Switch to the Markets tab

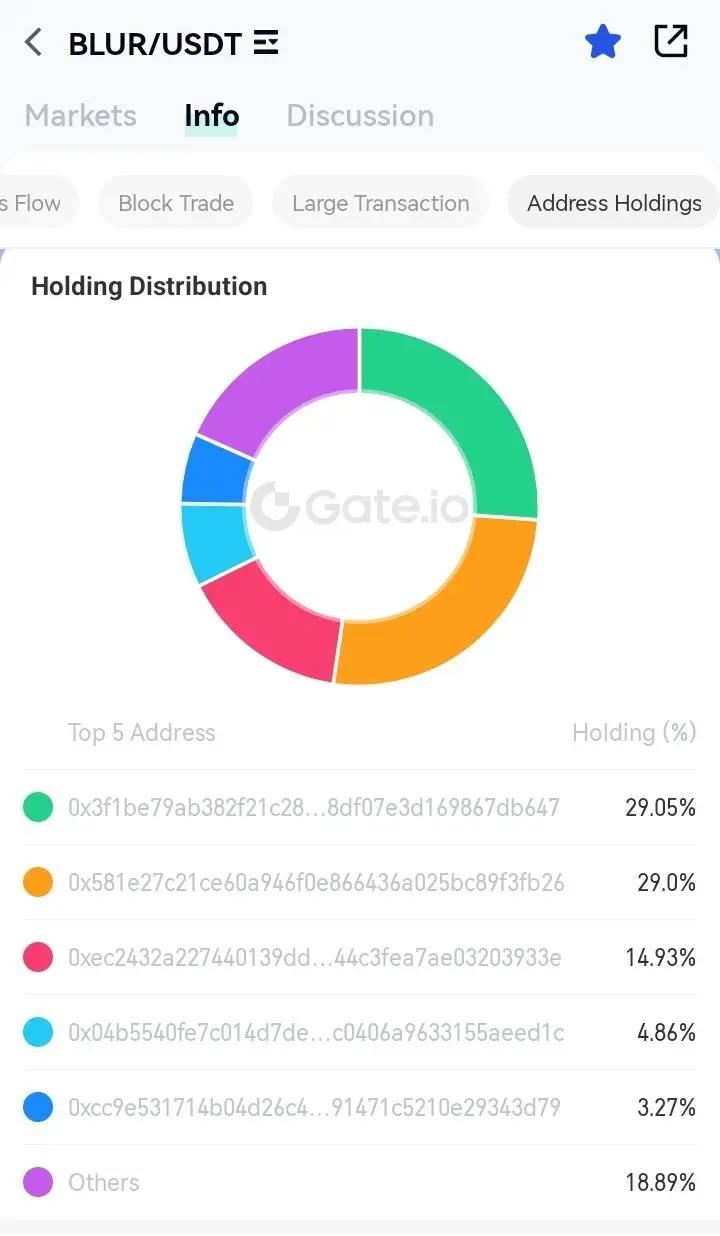coord(81,115)
